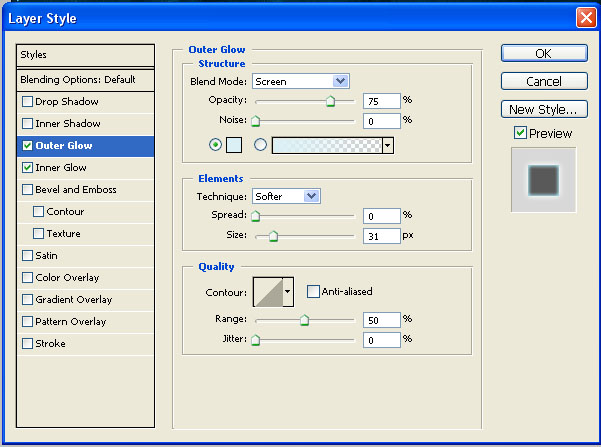Select Blending Options: Default

click(87, 79)
